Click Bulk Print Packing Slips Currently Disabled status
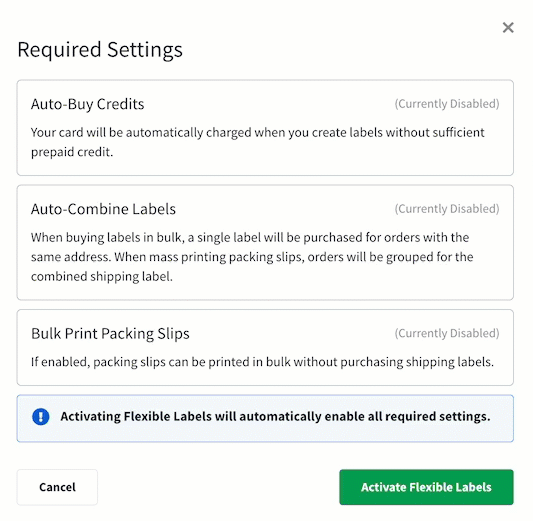 (x=447, y=333)
